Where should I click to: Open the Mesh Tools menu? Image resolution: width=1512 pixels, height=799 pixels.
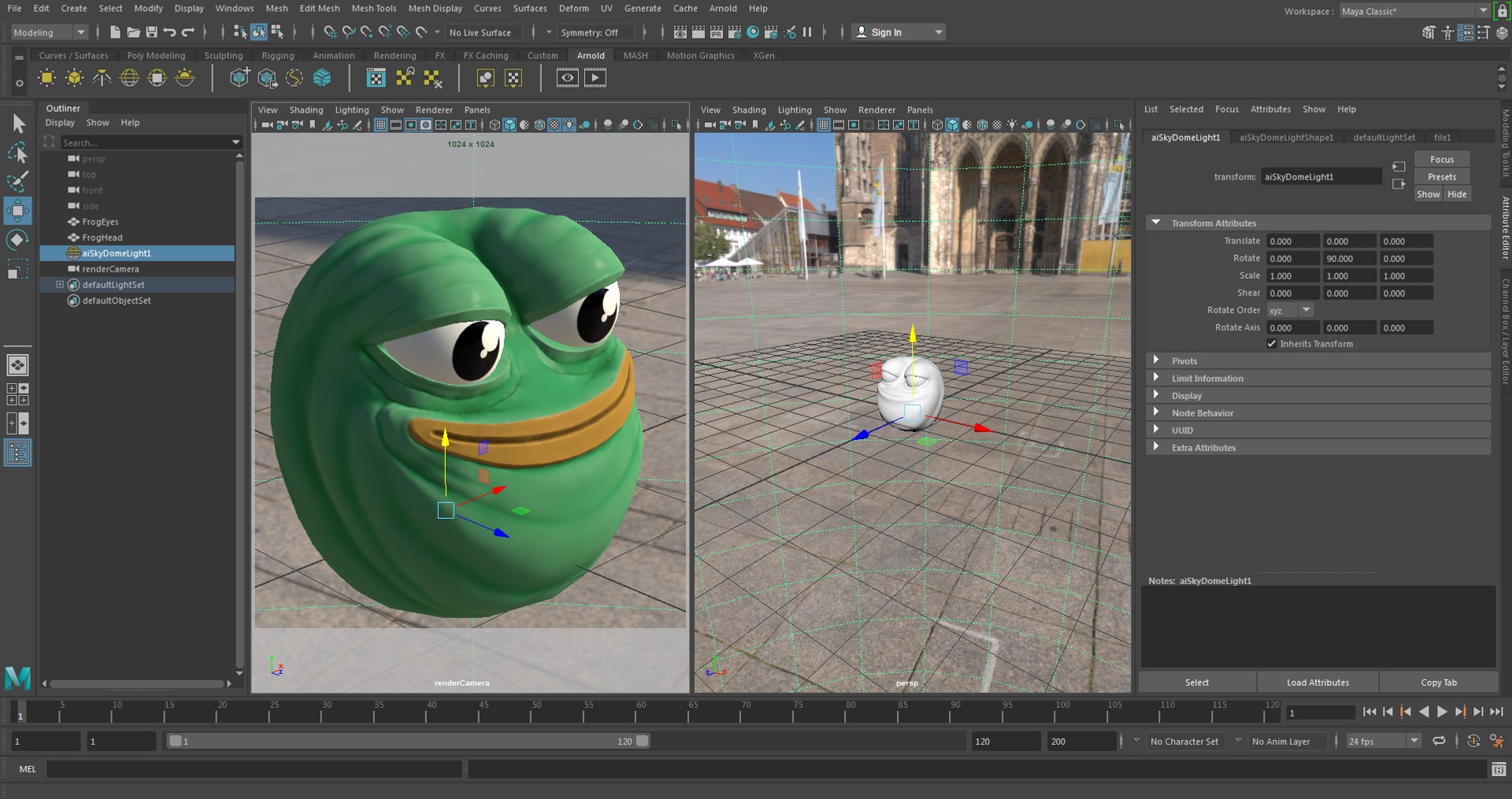[373, 9]
